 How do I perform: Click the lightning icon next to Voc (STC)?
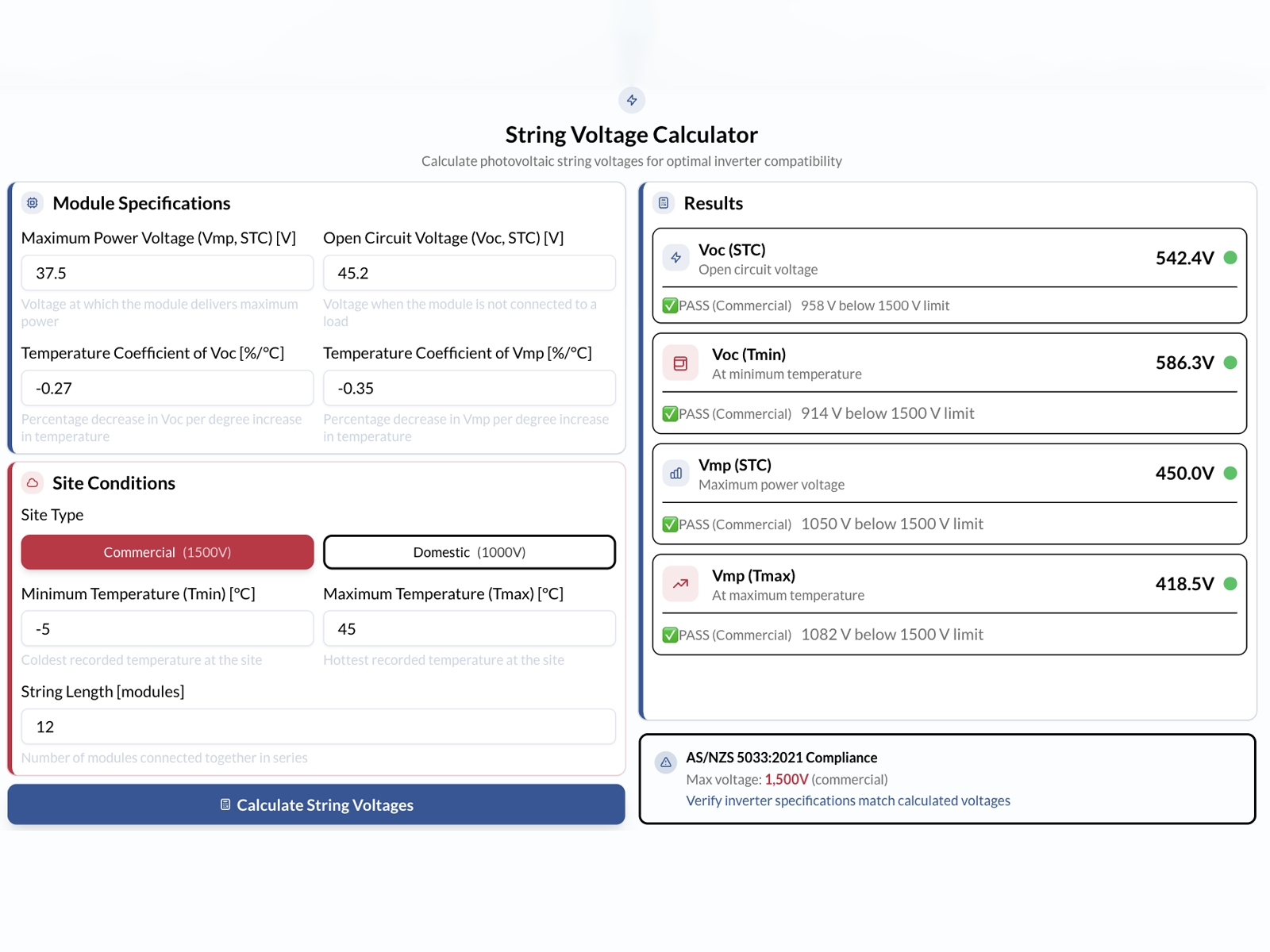tap(676, 258)
